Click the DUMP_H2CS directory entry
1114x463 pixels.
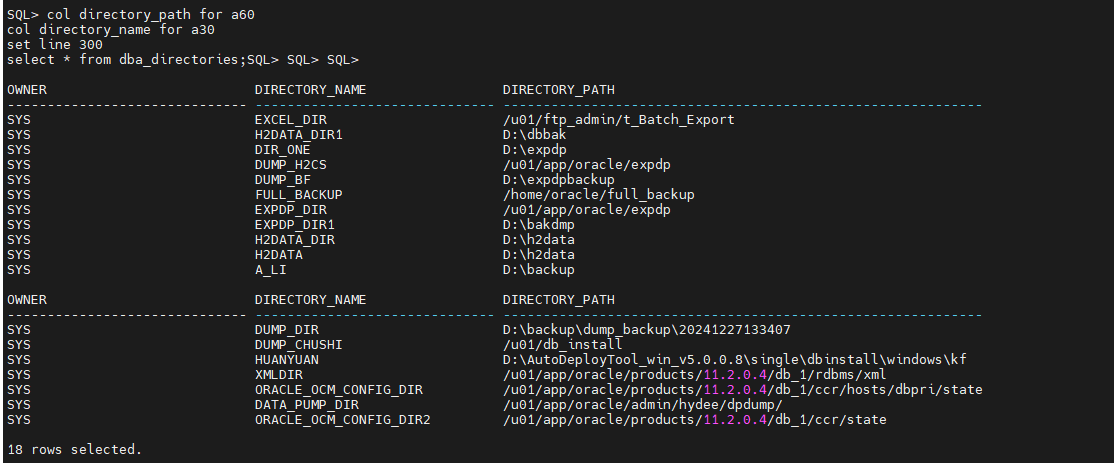pos(291,165)
